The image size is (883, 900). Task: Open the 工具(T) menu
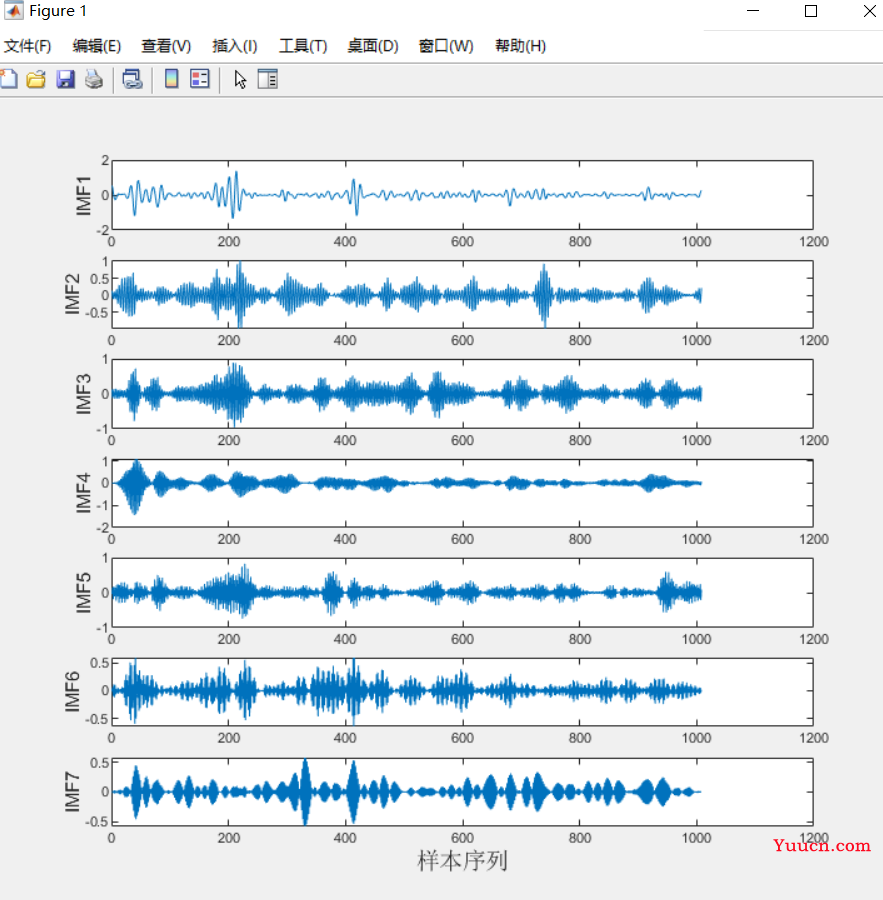point(303,46)
